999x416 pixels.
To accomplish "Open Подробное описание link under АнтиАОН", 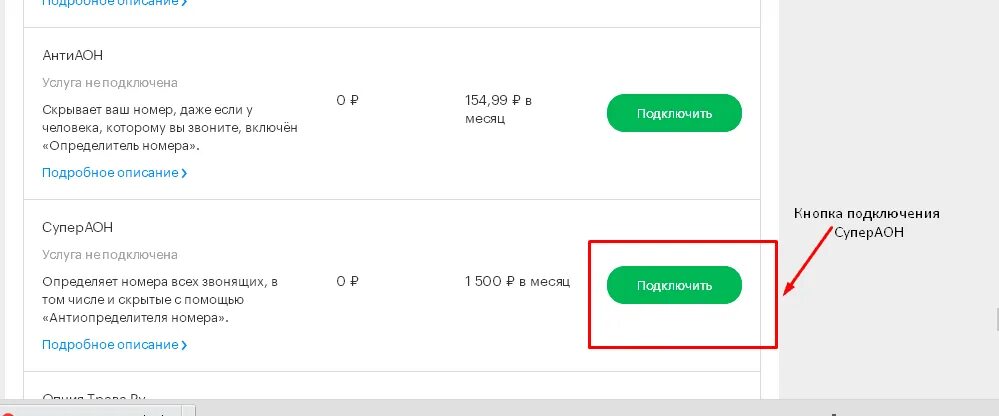I will [x=110, y=173].
